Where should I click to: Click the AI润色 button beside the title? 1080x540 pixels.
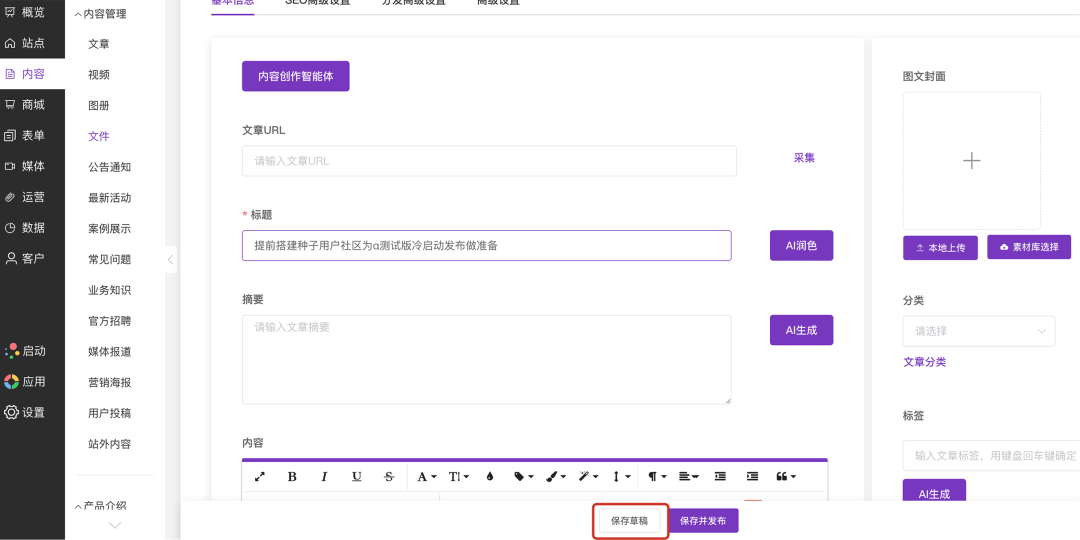(x=800, y=246)
